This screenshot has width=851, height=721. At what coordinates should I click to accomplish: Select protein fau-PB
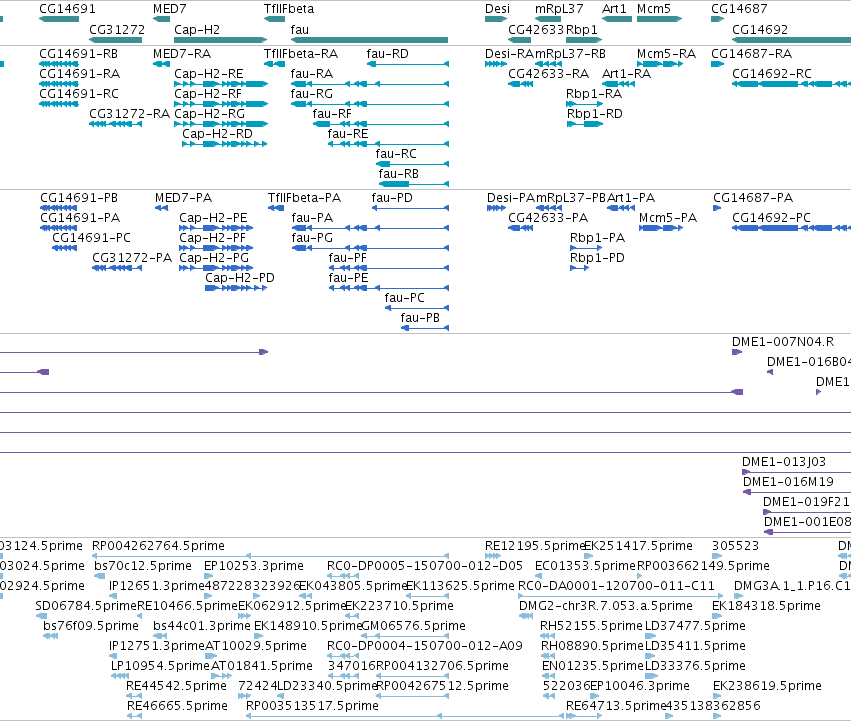tap(425, 328)
